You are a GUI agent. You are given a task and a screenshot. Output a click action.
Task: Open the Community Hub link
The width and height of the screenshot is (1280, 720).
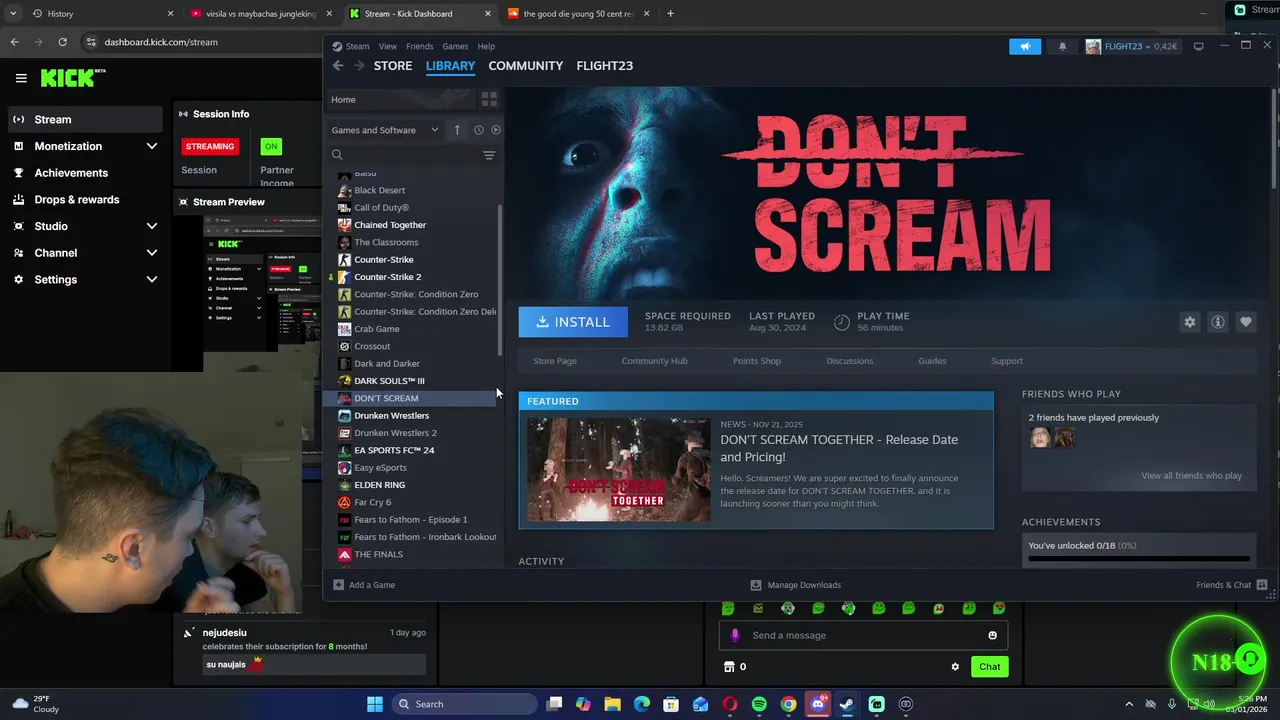tap(655, 361)
